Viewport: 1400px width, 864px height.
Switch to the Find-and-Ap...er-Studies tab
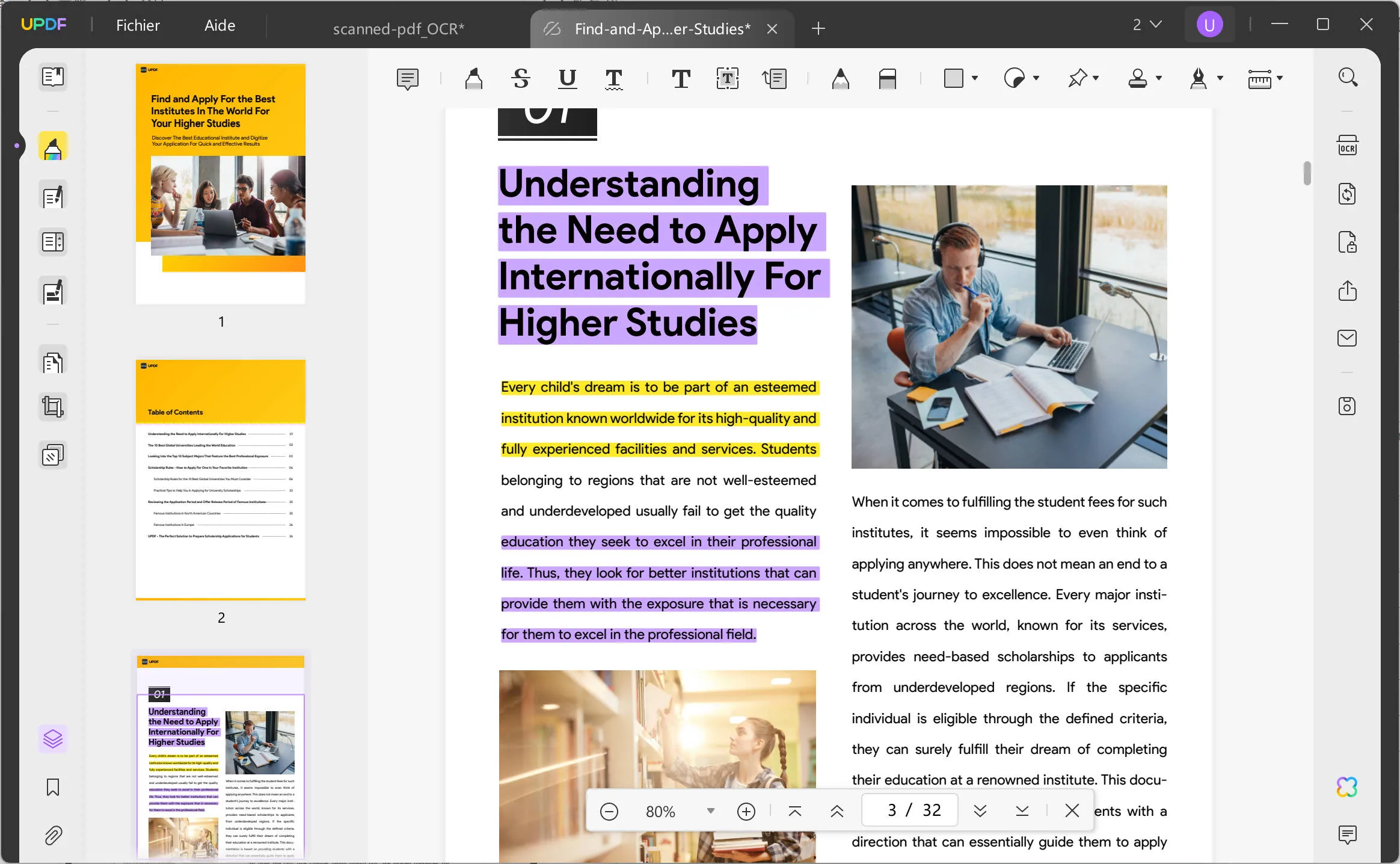pos(662,28)
